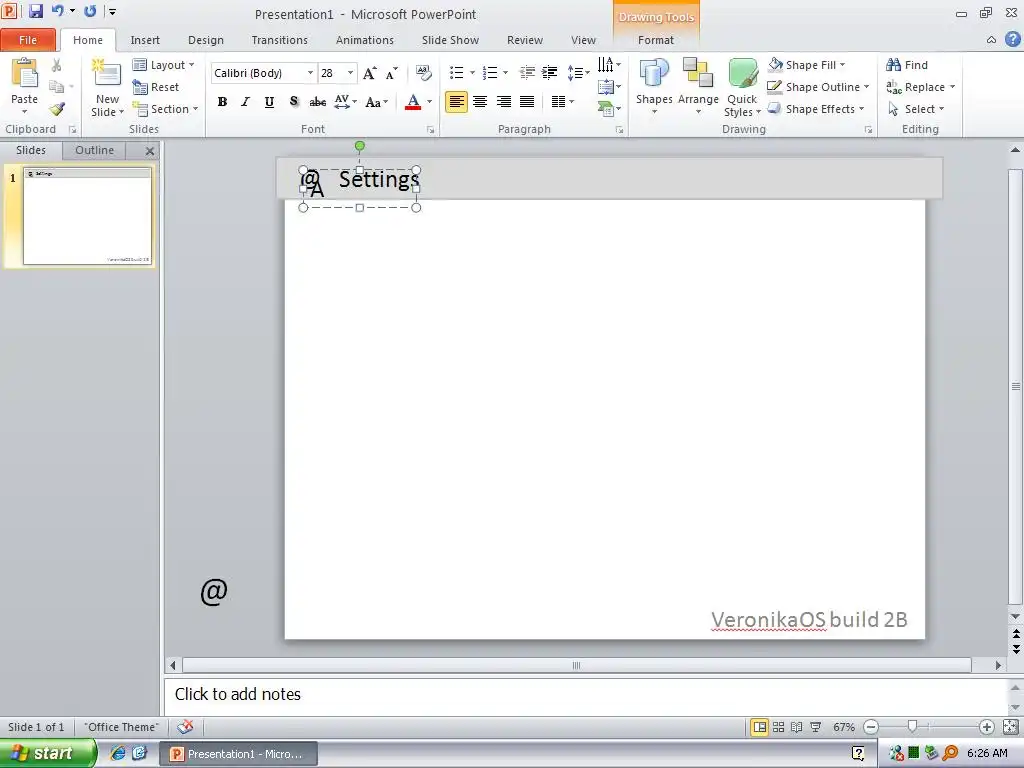Switch to Reading View in status bar

pyautogui.click(x=797, y=727)
